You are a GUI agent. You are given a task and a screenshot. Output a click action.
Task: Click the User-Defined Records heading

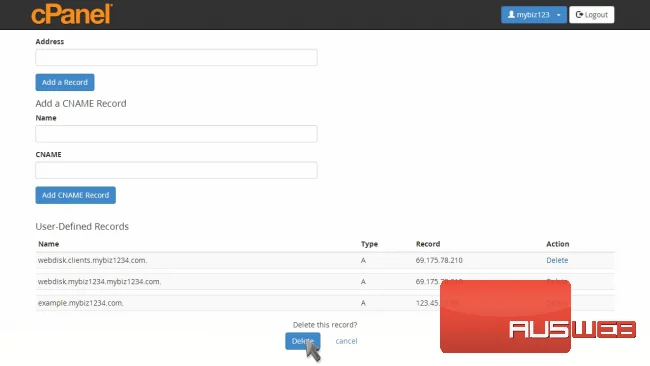[x=82, y=226]
